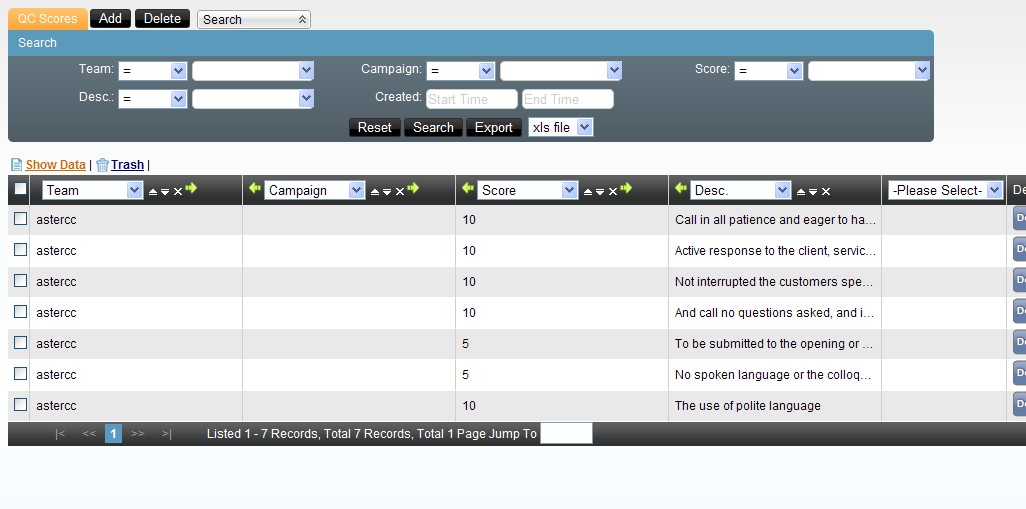Open the xls file export format dropdown
The height and width of the screenshot is (509, 1026).
coord(560,127)
